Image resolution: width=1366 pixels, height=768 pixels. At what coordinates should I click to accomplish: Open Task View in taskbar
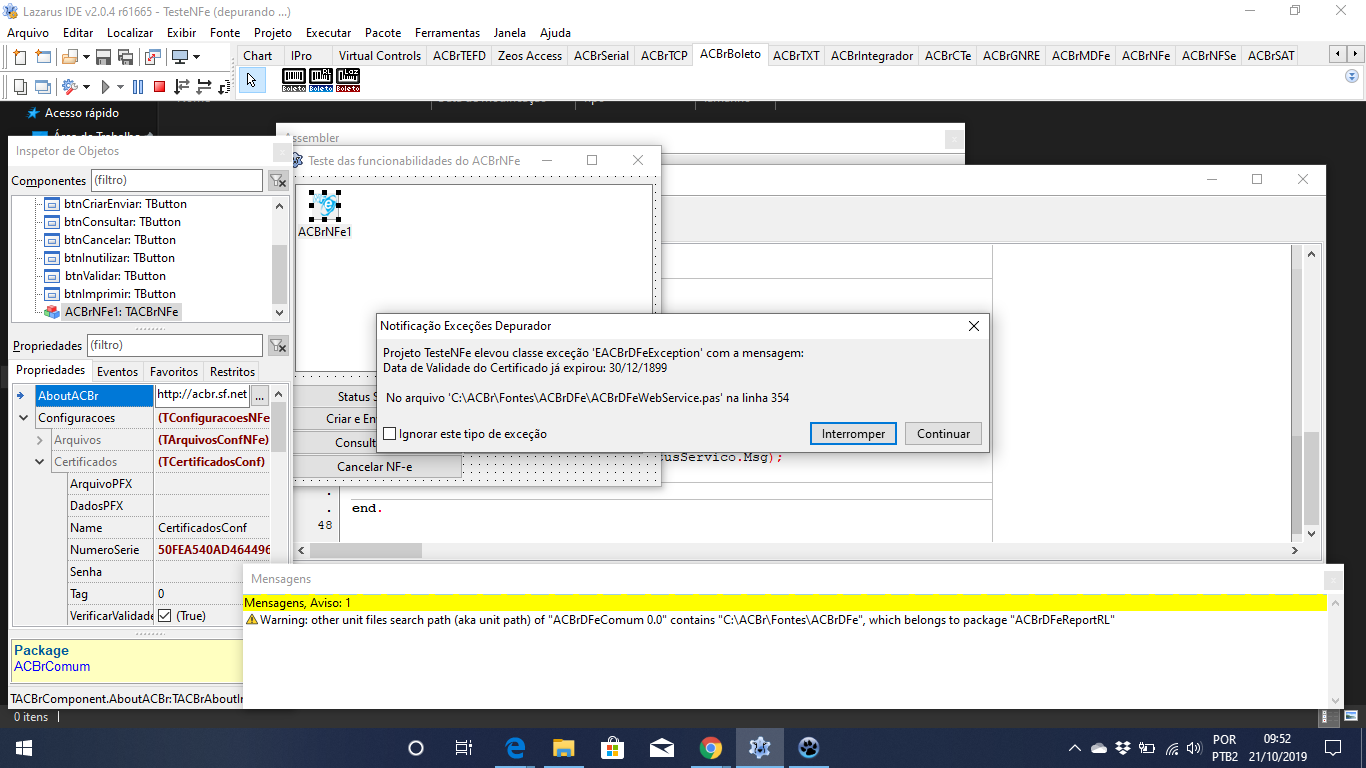click(x=464, y=747)
